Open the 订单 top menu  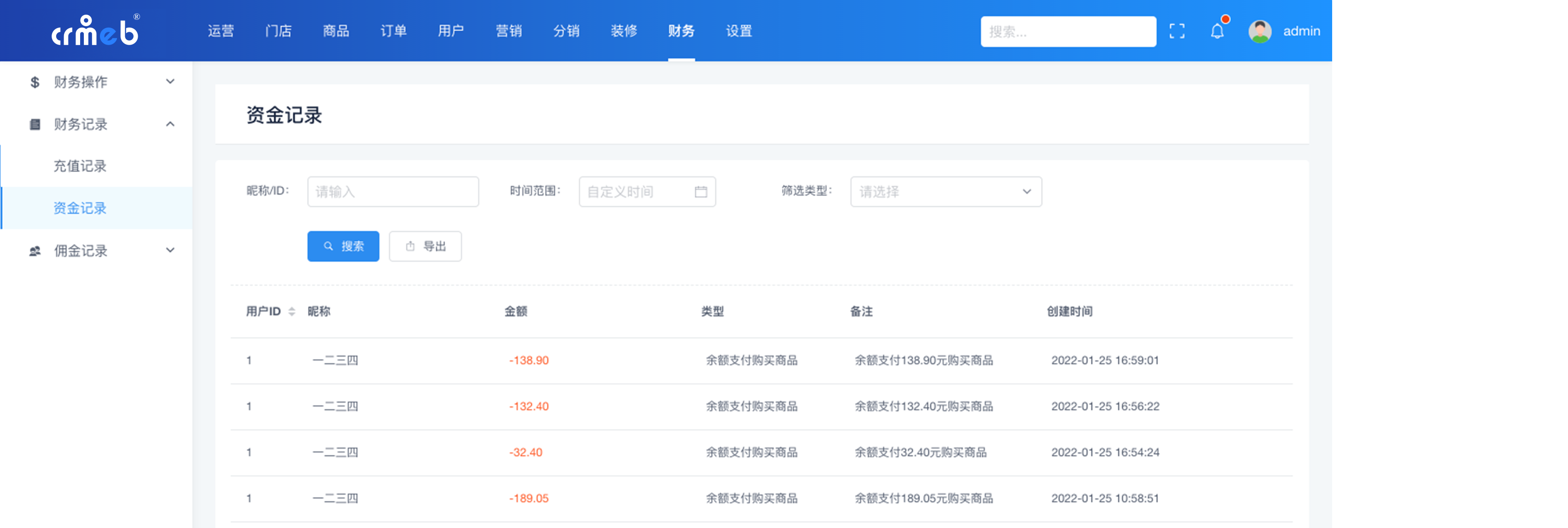click(x=393, y=31)
